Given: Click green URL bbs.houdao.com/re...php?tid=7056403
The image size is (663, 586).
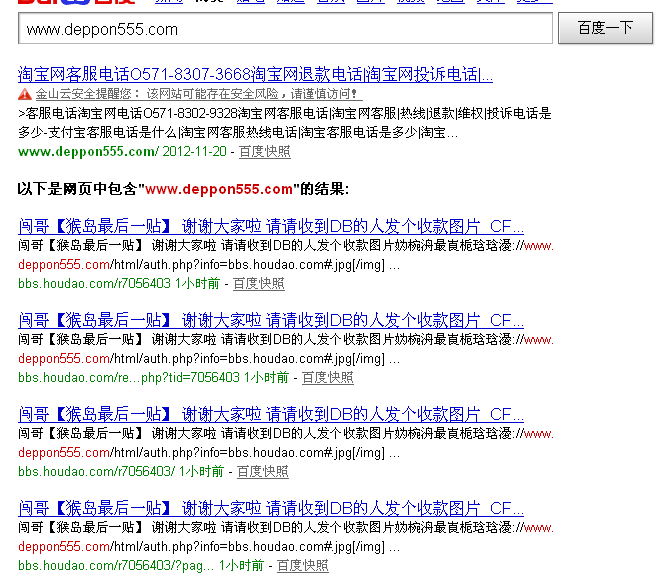Looking at the screenshot, I should click(x=153, y=377).
